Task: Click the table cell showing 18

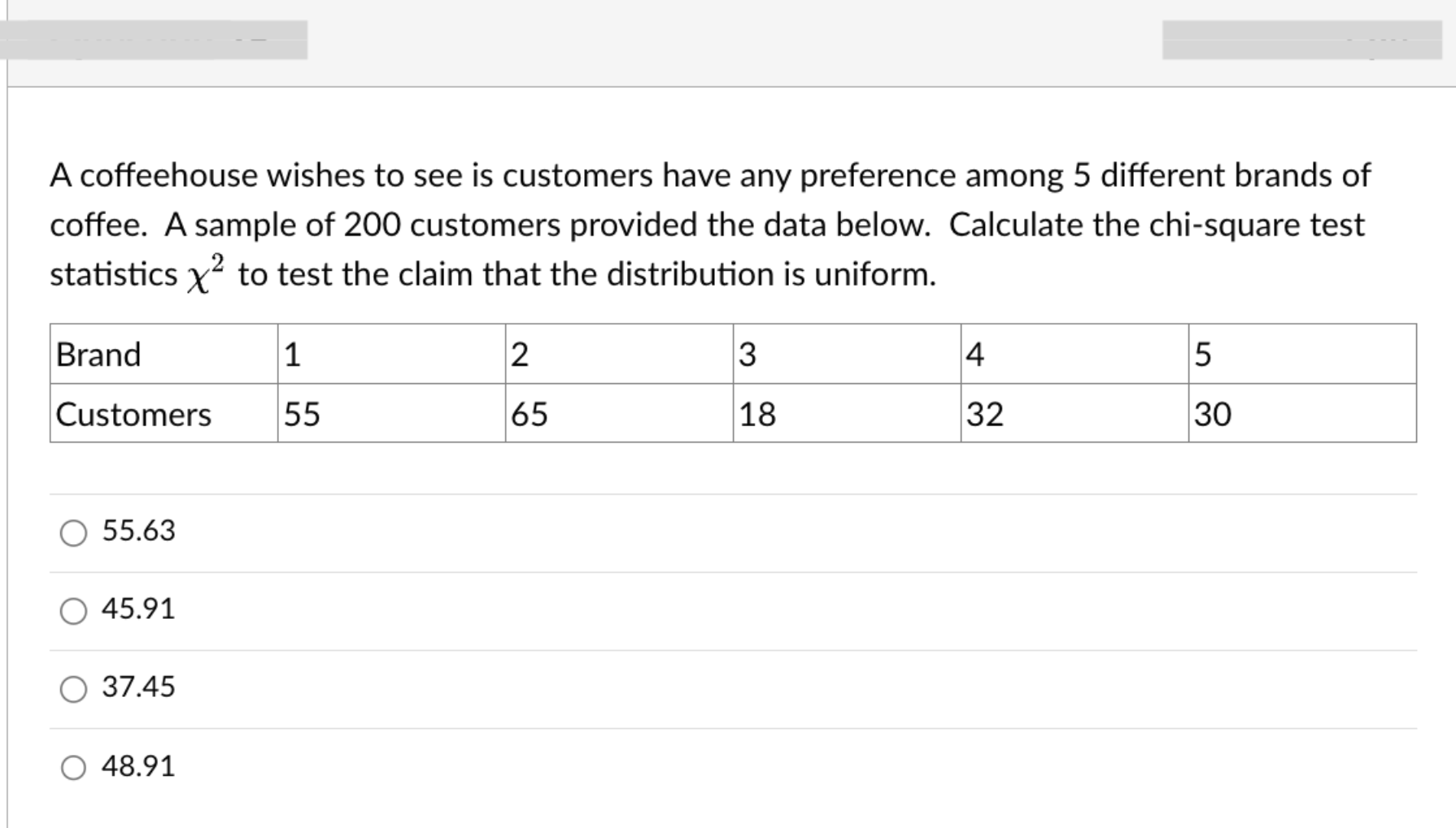Action: point(848,413)
